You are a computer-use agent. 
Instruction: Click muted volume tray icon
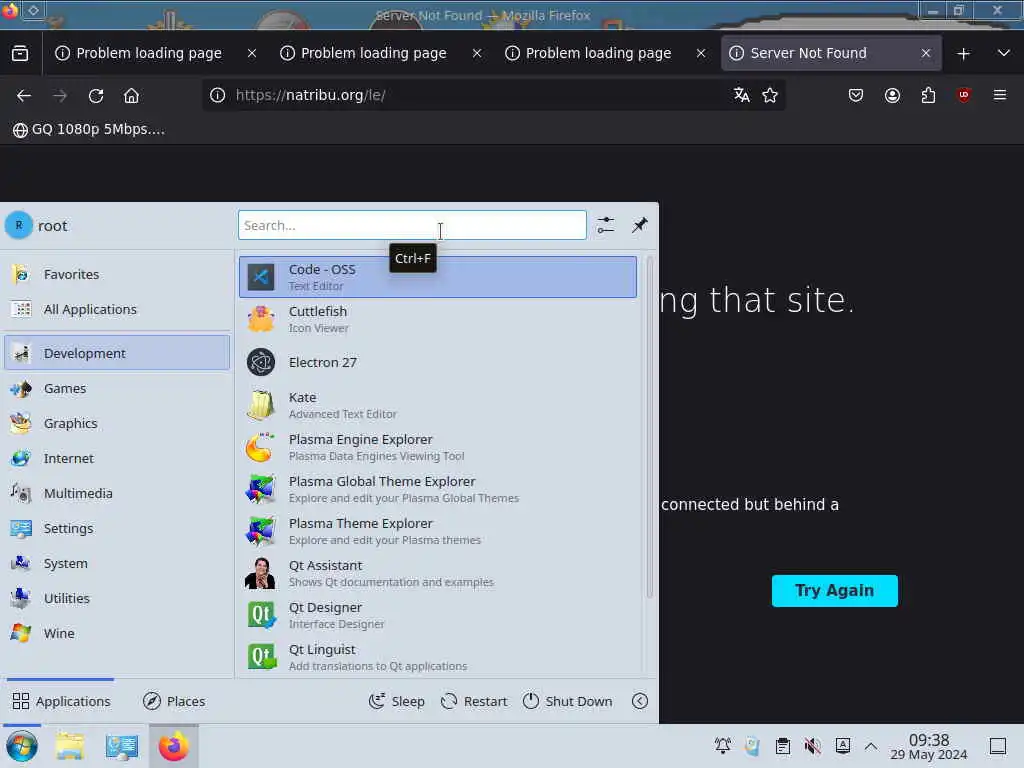(813, 746)
